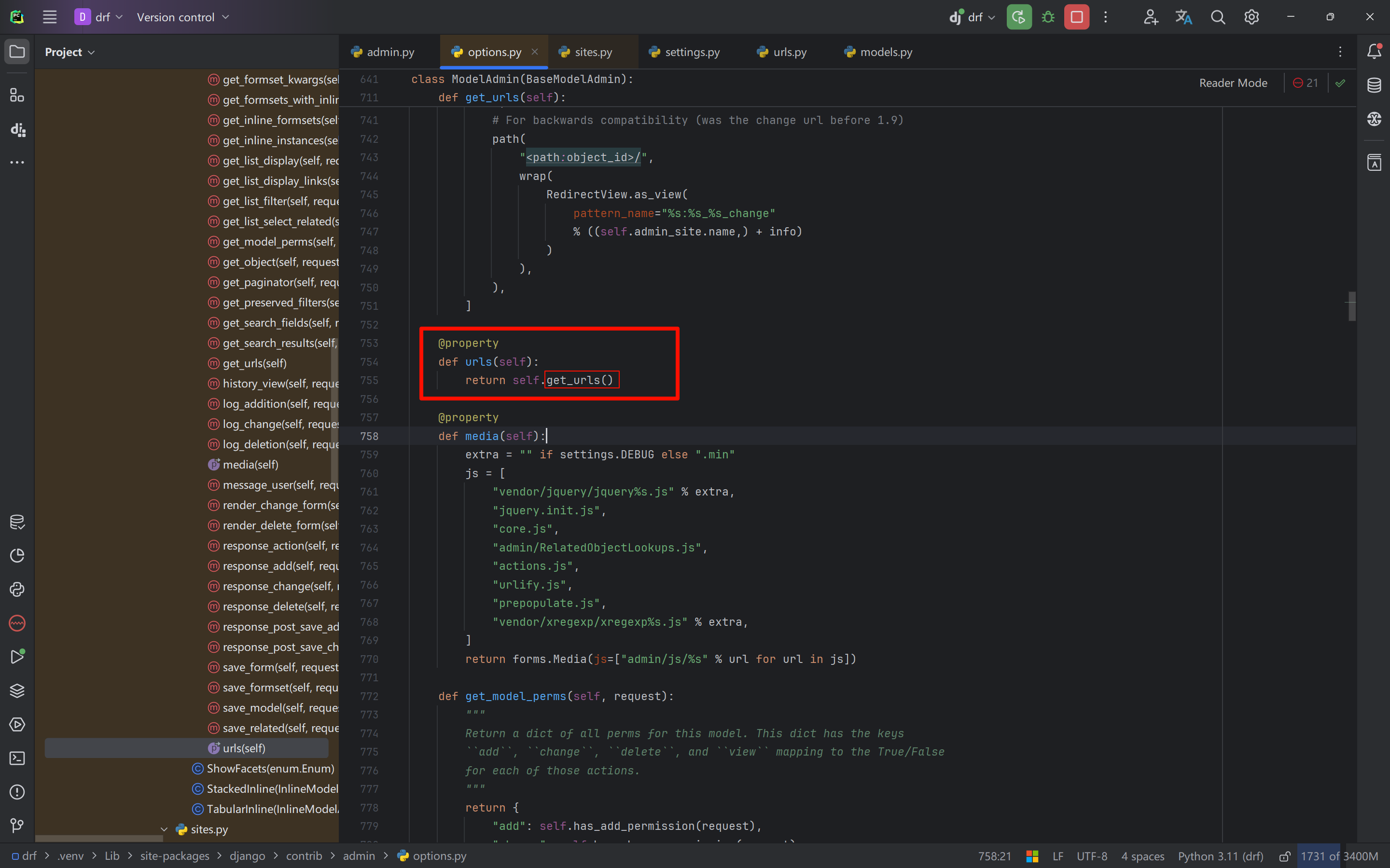Viewport: 1390px width, 868px height.
Task: Open the drf run configuration dropdown
Action: click(975, 17)
